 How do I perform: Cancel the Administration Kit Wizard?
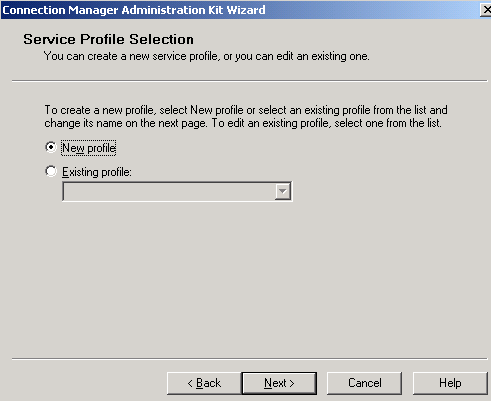click(x=364, y=383)
